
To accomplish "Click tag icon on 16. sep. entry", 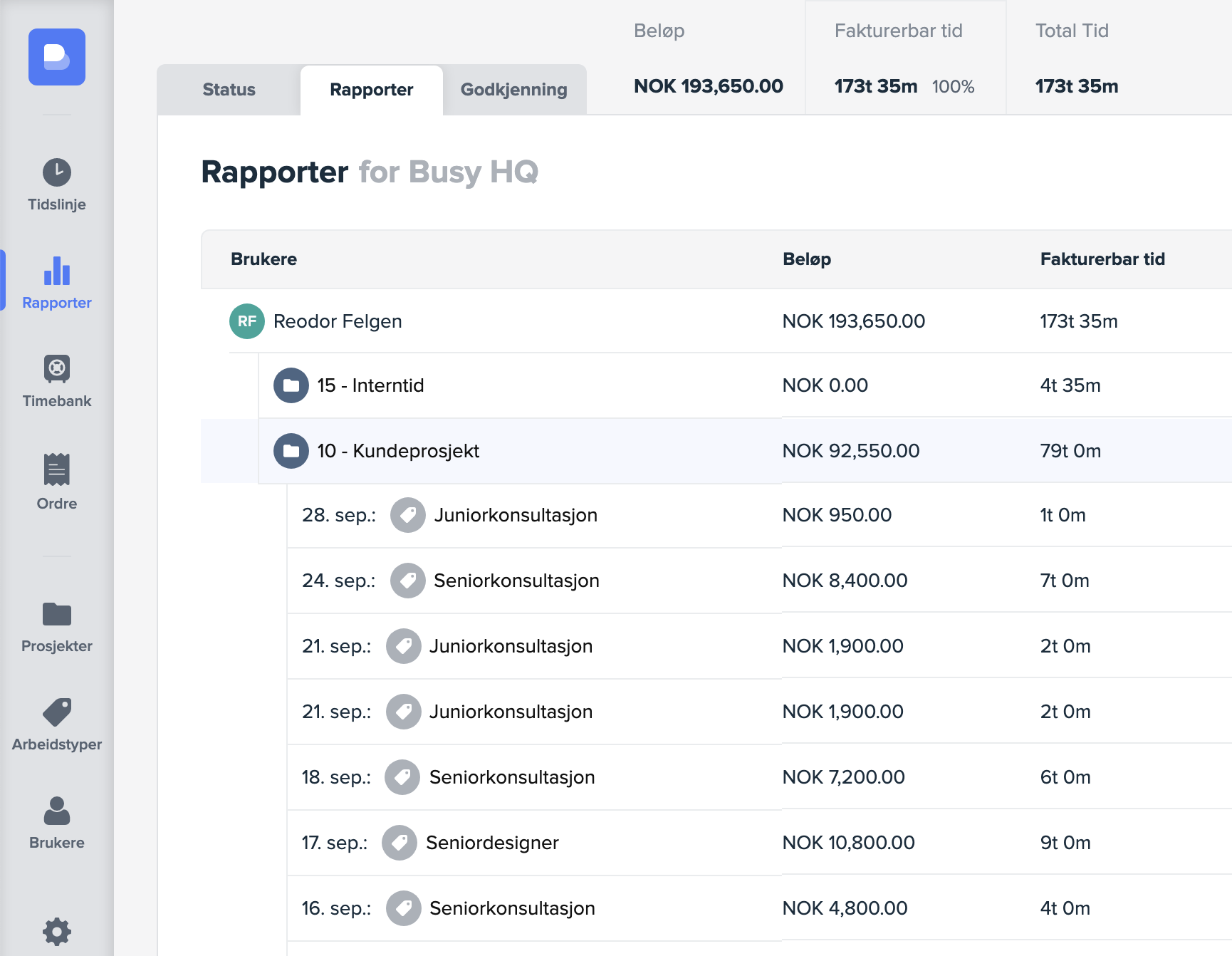I will [404, 908].
